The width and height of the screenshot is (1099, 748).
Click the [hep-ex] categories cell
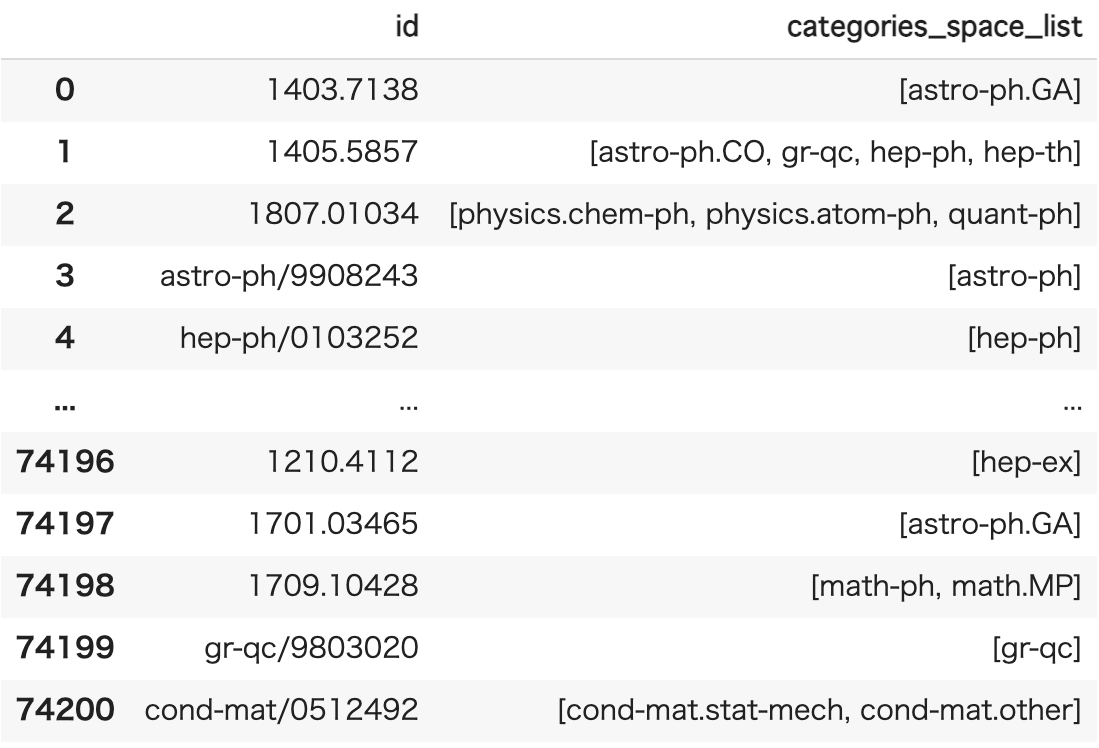(x=1026, y=462)
